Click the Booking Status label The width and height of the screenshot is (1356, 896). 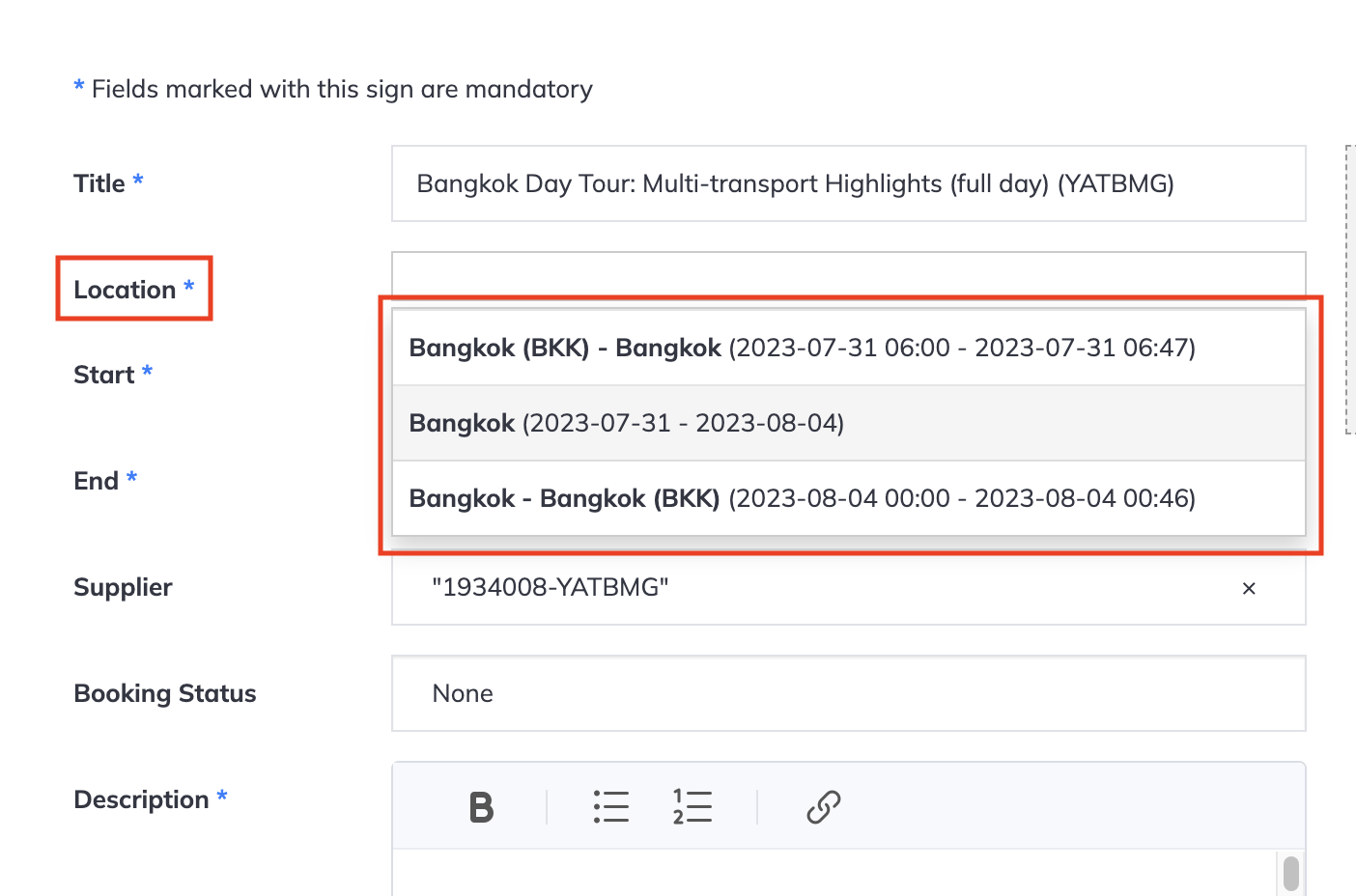tap(165, 693)
